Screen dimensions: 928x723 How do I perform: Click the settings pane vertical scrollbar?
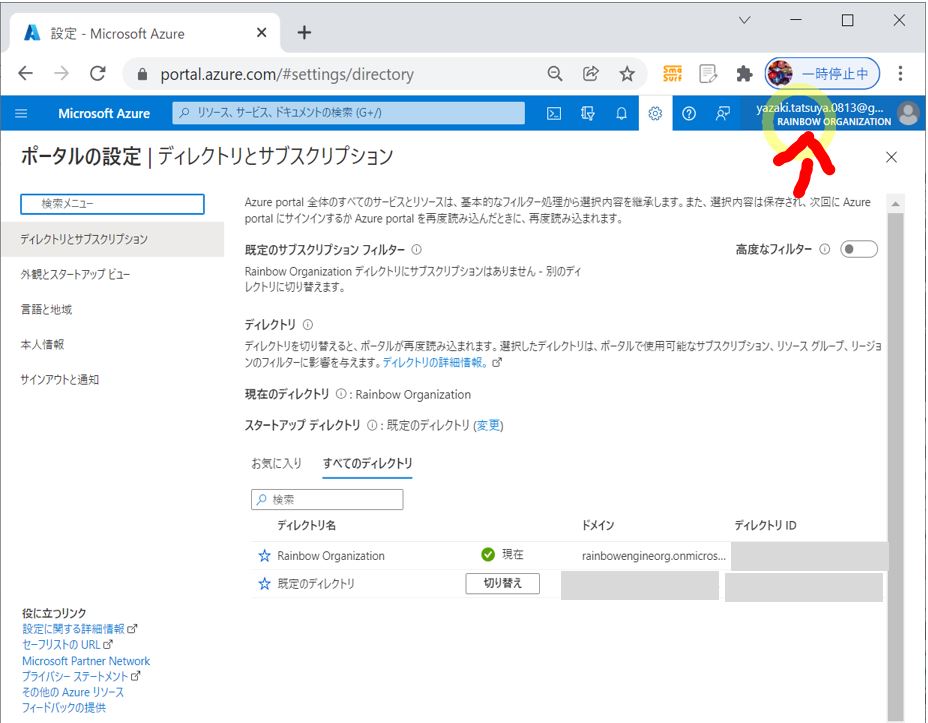(895, 465)
